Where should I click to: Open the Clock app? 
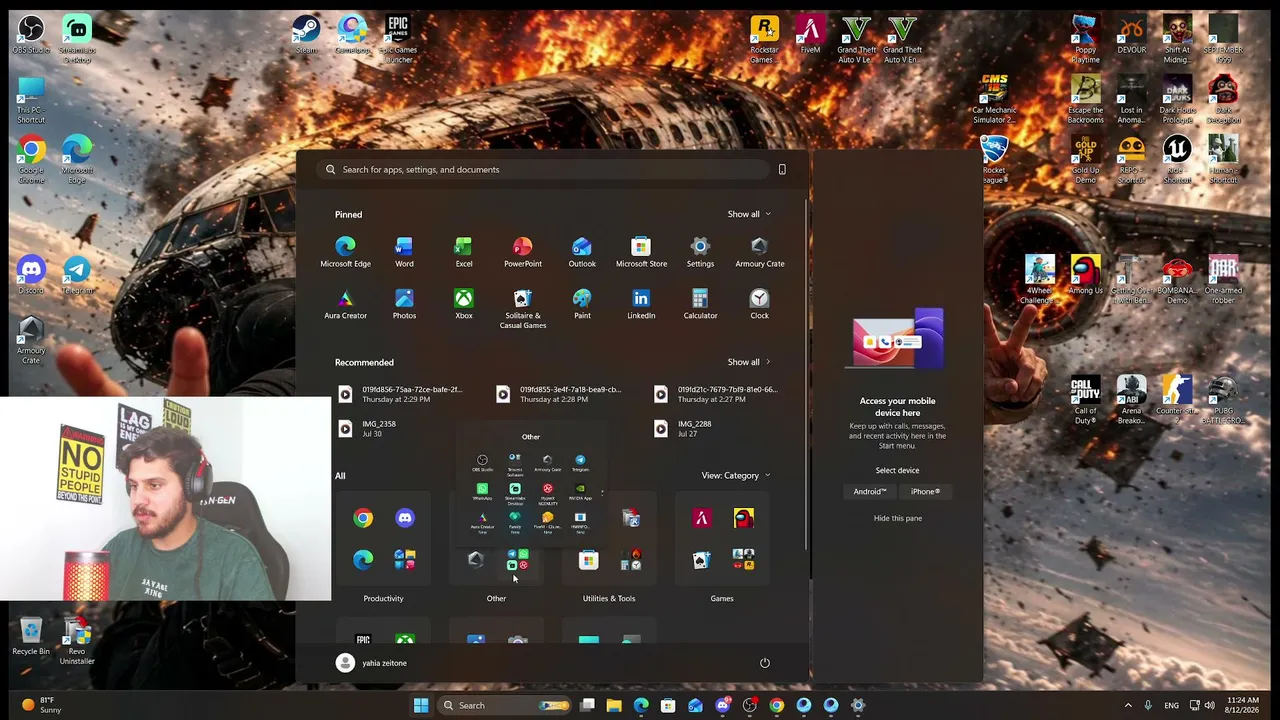coord(760,304)
